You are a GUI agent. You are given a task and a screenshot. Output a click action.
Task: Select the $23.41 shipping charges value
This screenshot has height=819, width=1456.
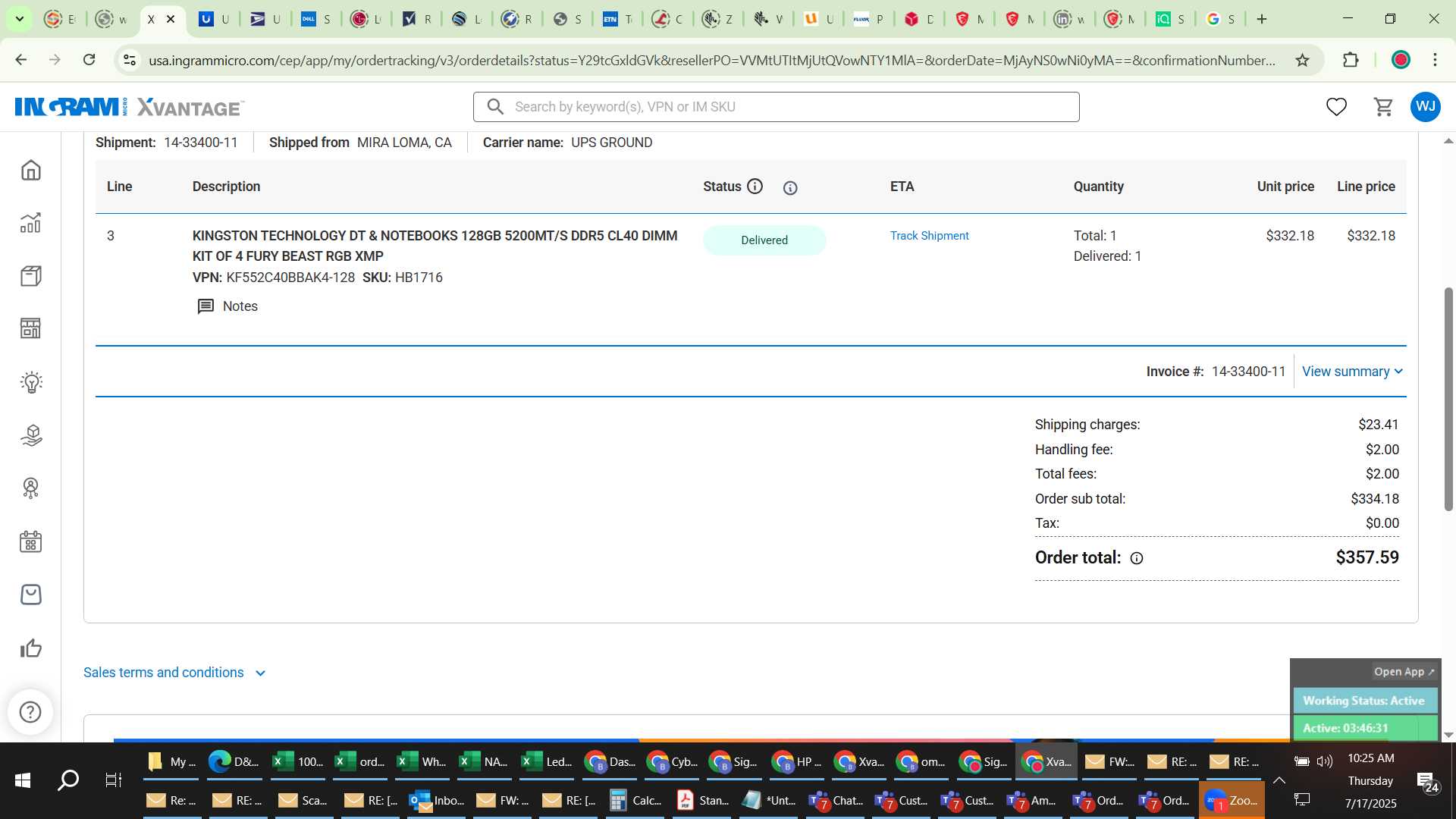pos(1379,425)
